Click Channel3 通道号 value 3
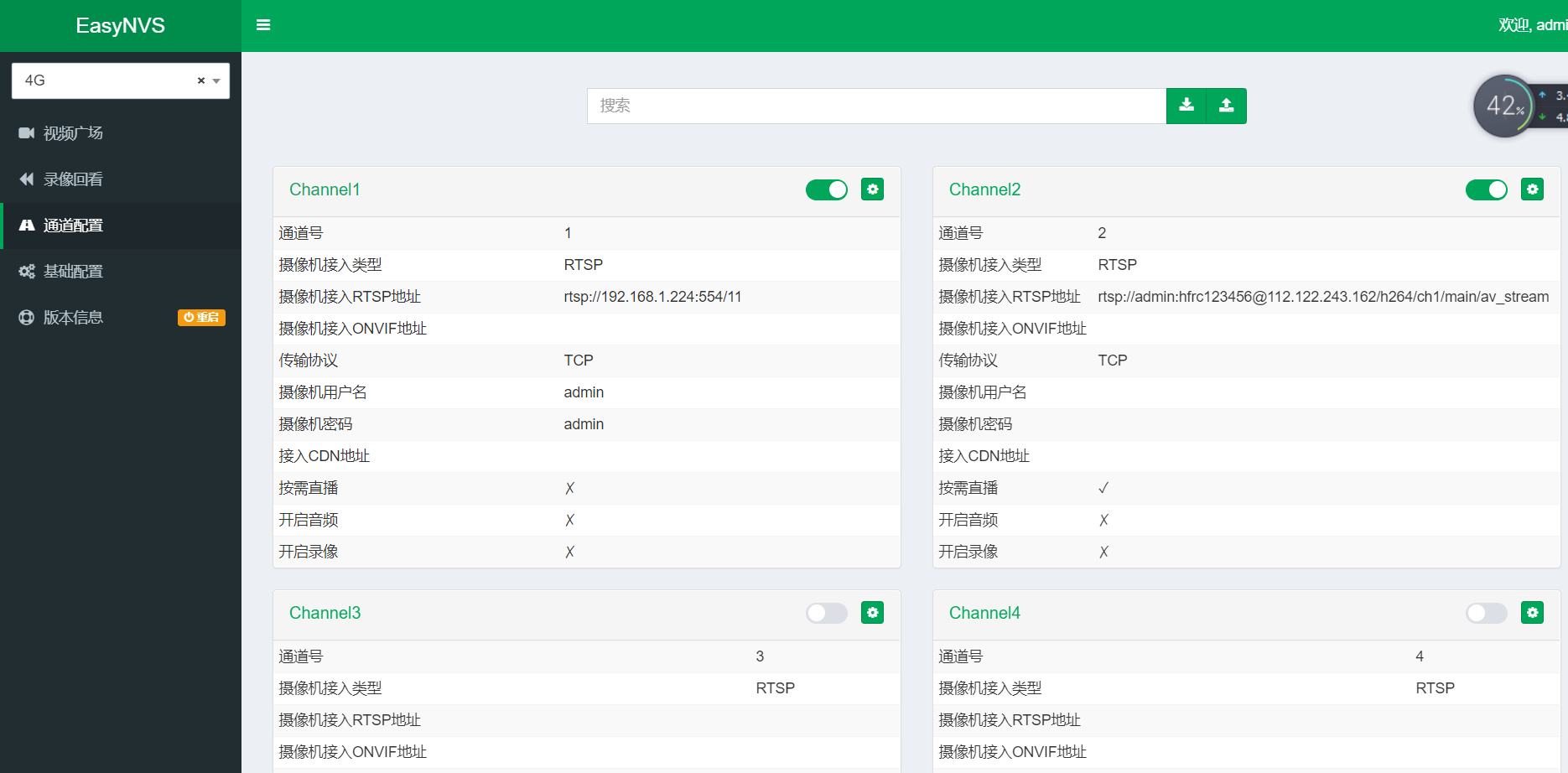This screenshot has width=1568, height=773. pyautogui.click(x=760, y=656)
